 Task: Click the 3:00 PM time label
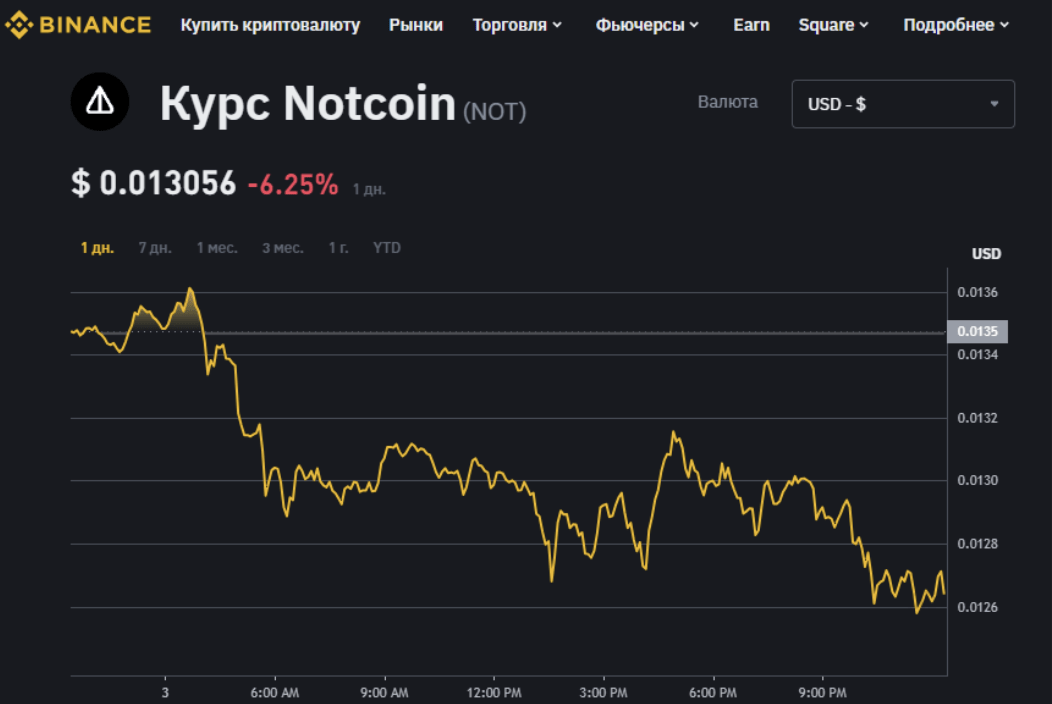point(603,693)
